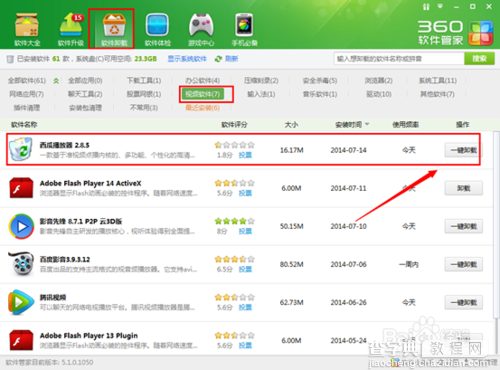Click 投票 vote link for 西瓜播放器
This screenshot has height=370, width=500.
click(245, 155)
